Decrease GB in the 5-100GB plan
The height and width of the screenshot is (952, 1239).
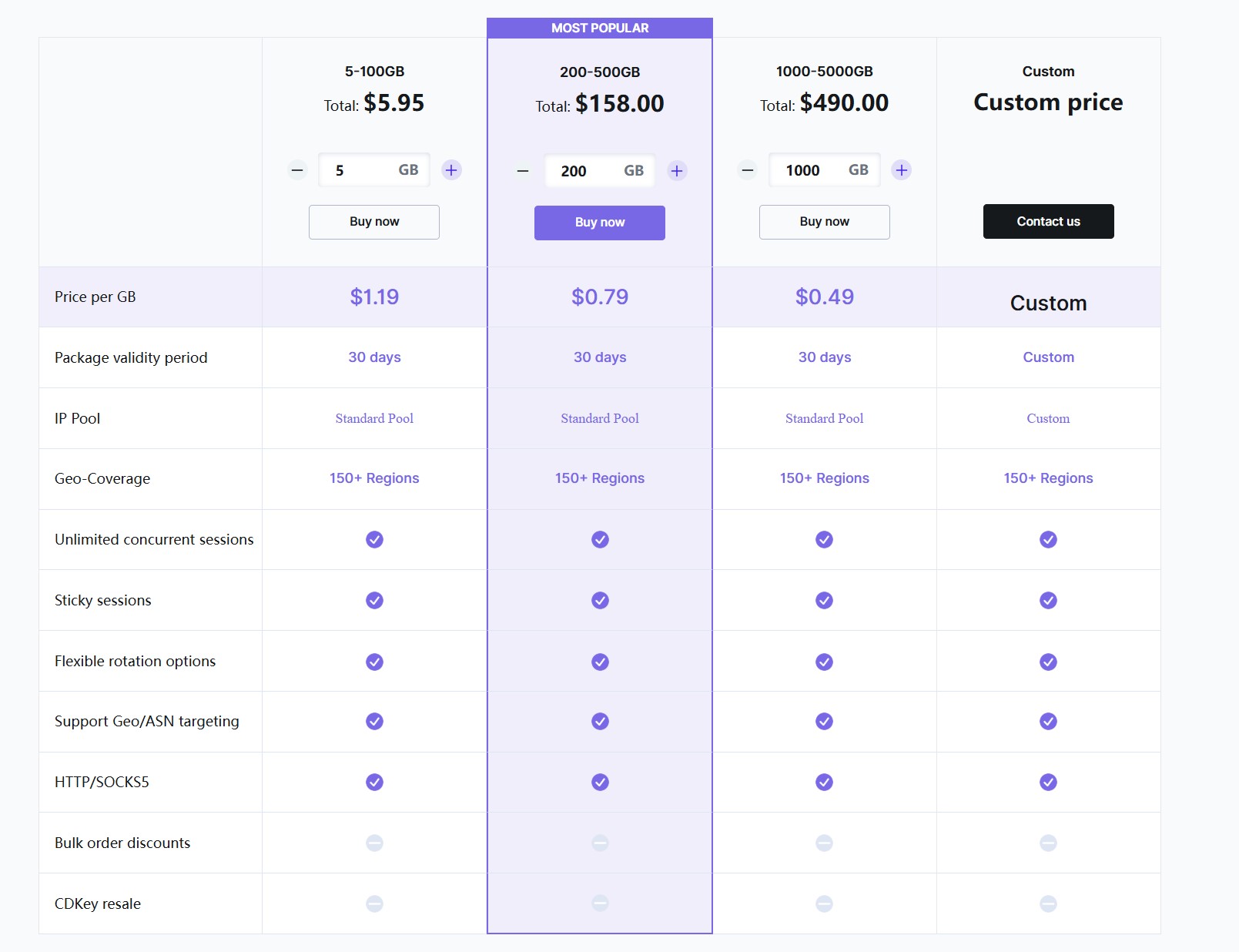pyautogui.click(x=297, y=170)
